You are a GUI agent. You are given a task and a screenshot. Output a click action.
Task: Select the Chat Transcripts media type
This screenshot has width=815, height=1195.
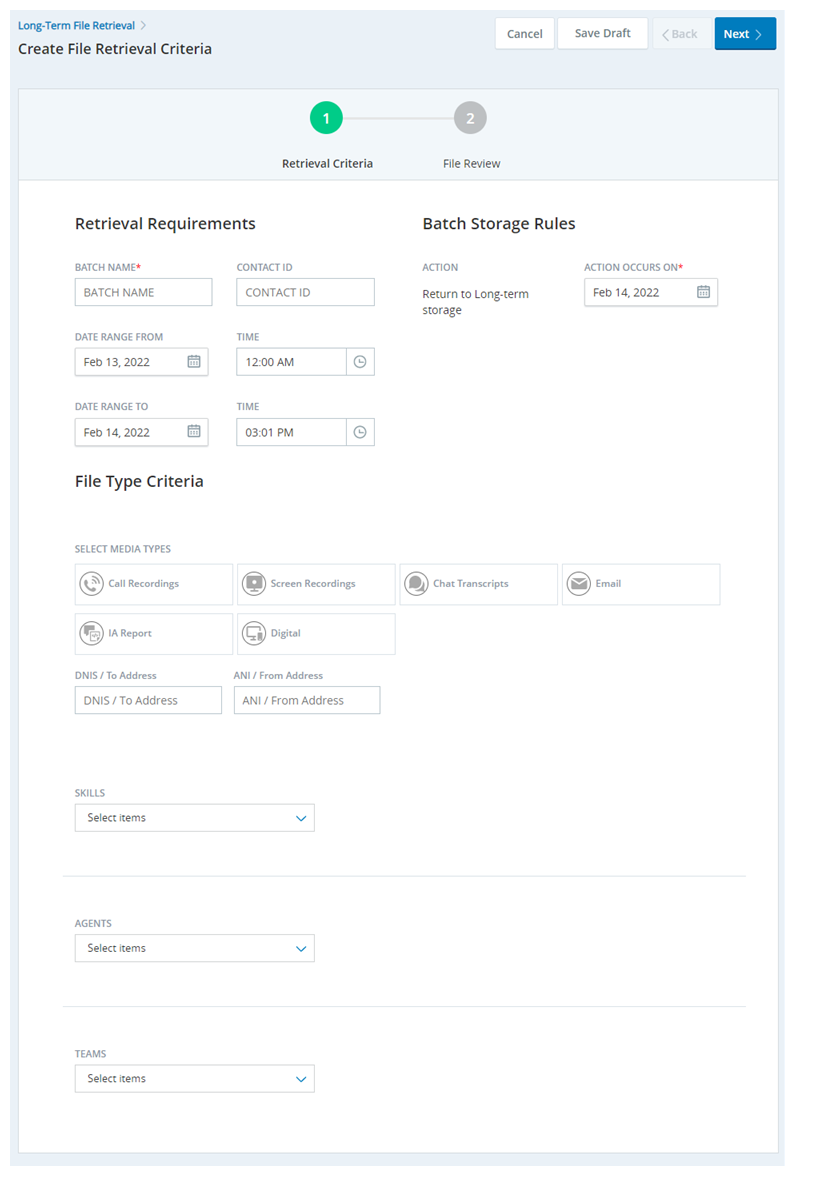click(x=478, y=585)
